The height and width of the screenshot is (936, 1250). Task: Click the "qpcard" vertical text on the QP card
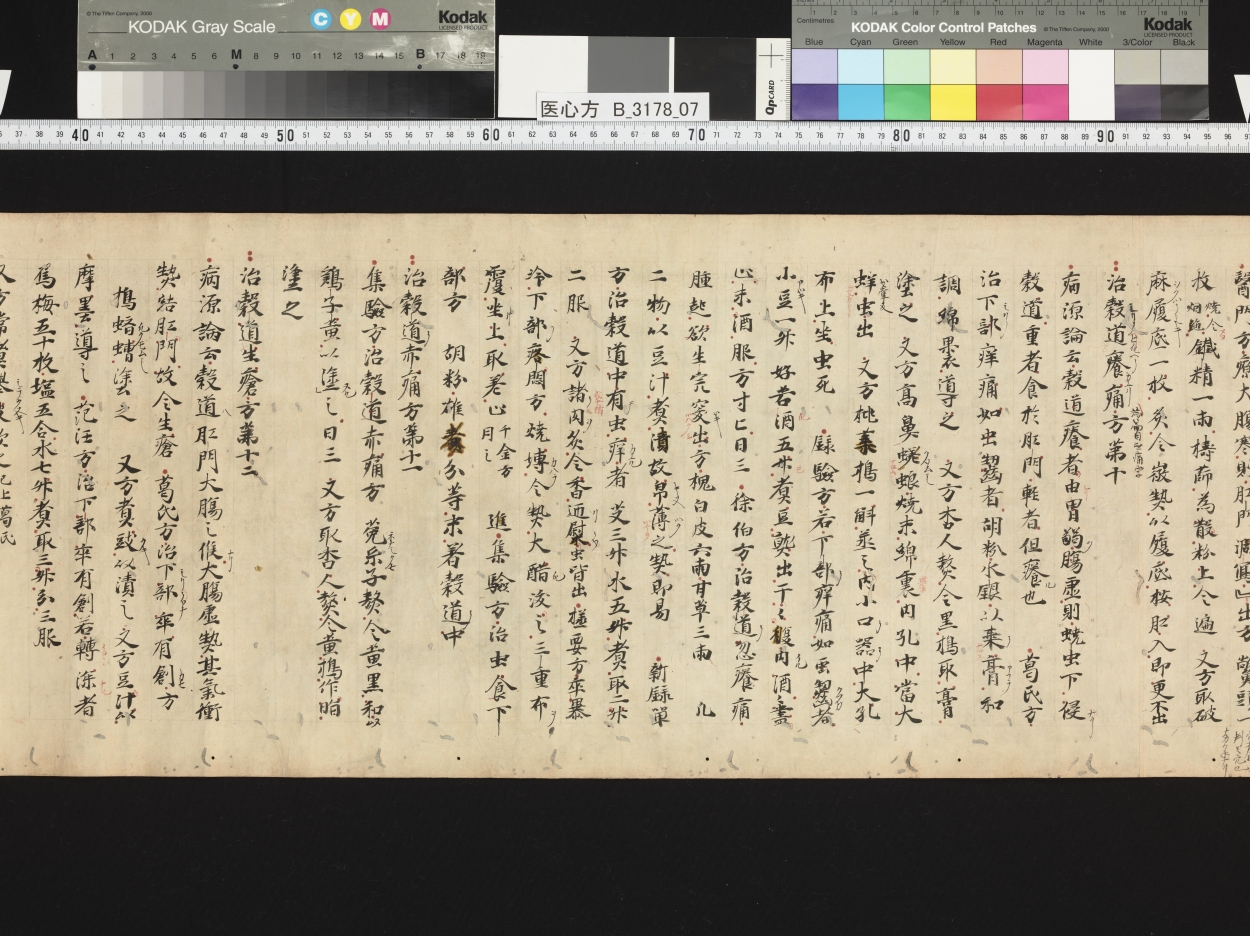coord(771,97)
